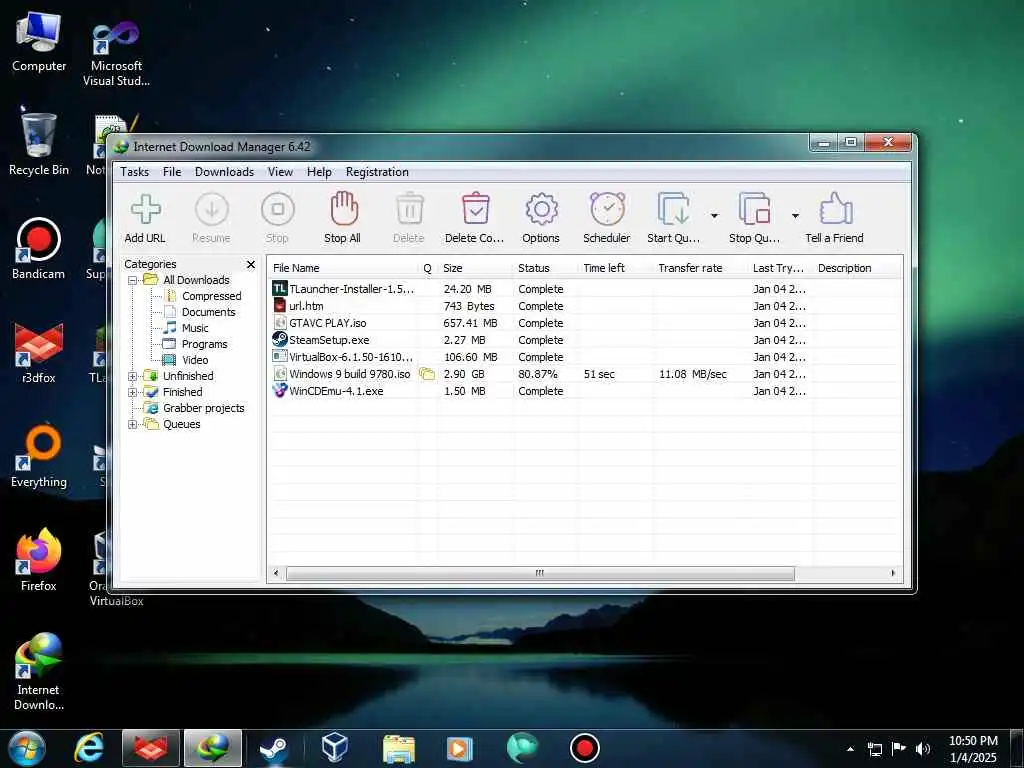Click the Stop All hand icon
The height and width of the screenshot is (768, 1024).
pyautogui.click(x=344, y=209)
